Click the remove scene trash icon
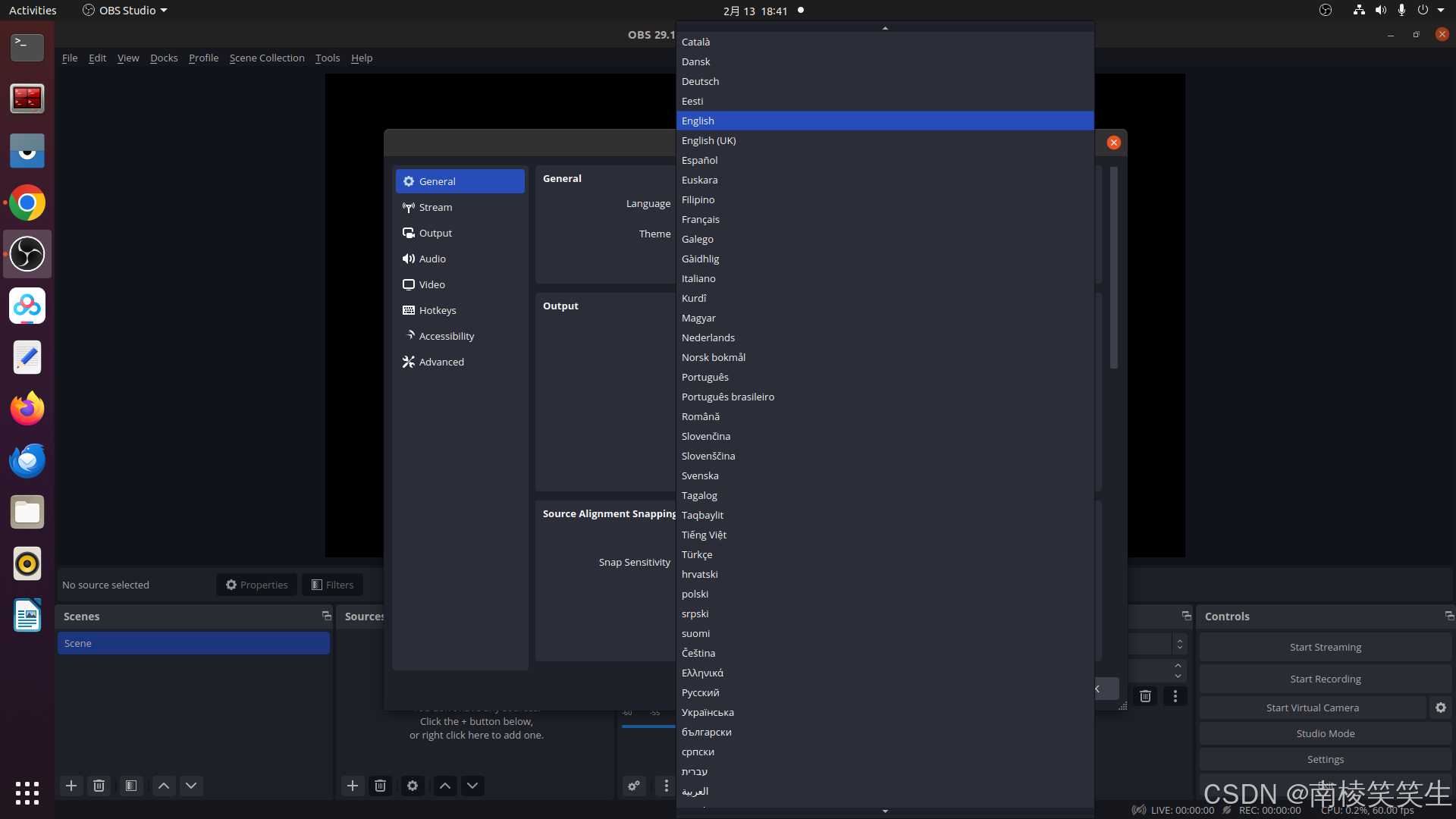 coord(99,786)
